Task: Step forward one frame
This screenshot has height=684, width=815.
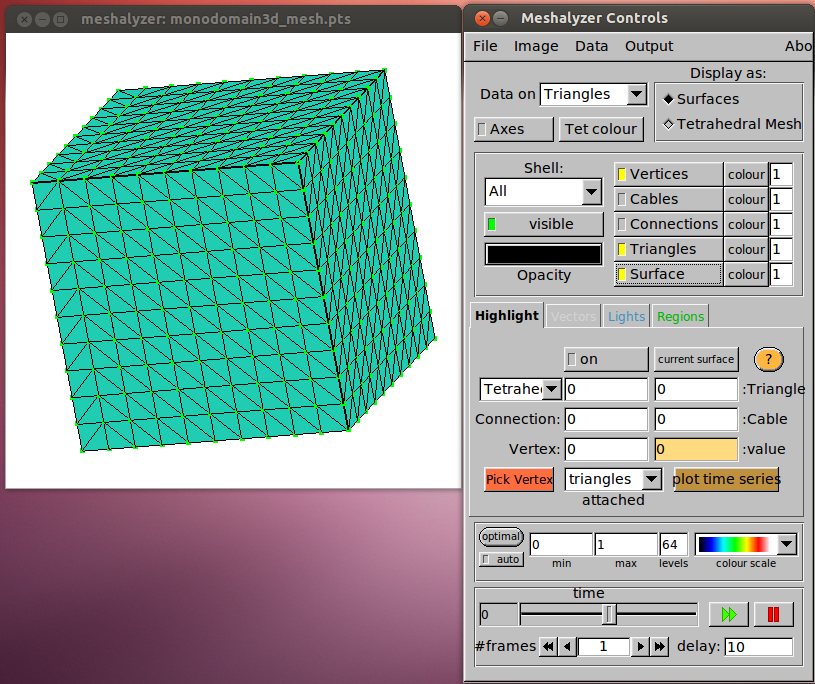Action: (x=641, y=647)
